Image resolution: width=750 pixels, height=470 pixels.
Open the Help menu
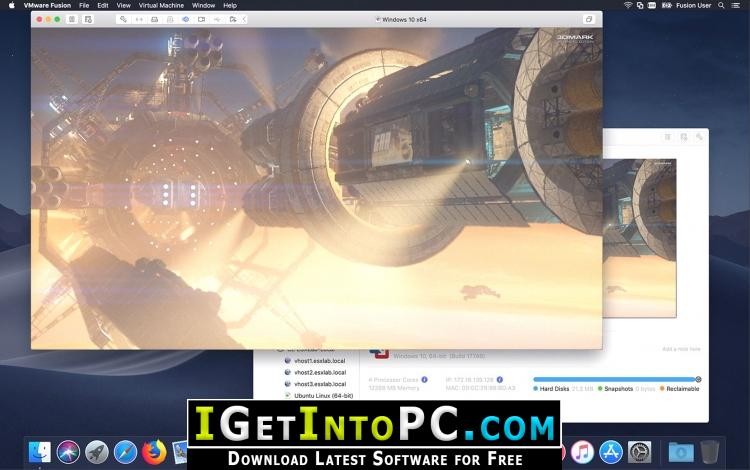click(230, 5)
